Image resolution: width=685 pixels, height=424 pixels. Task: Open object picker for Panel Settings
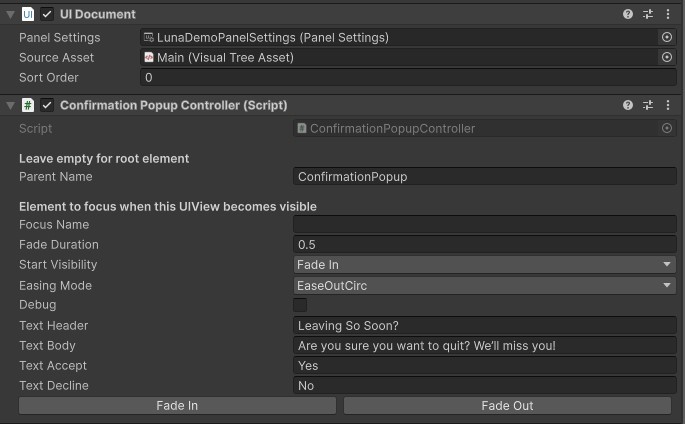(667, 37)
